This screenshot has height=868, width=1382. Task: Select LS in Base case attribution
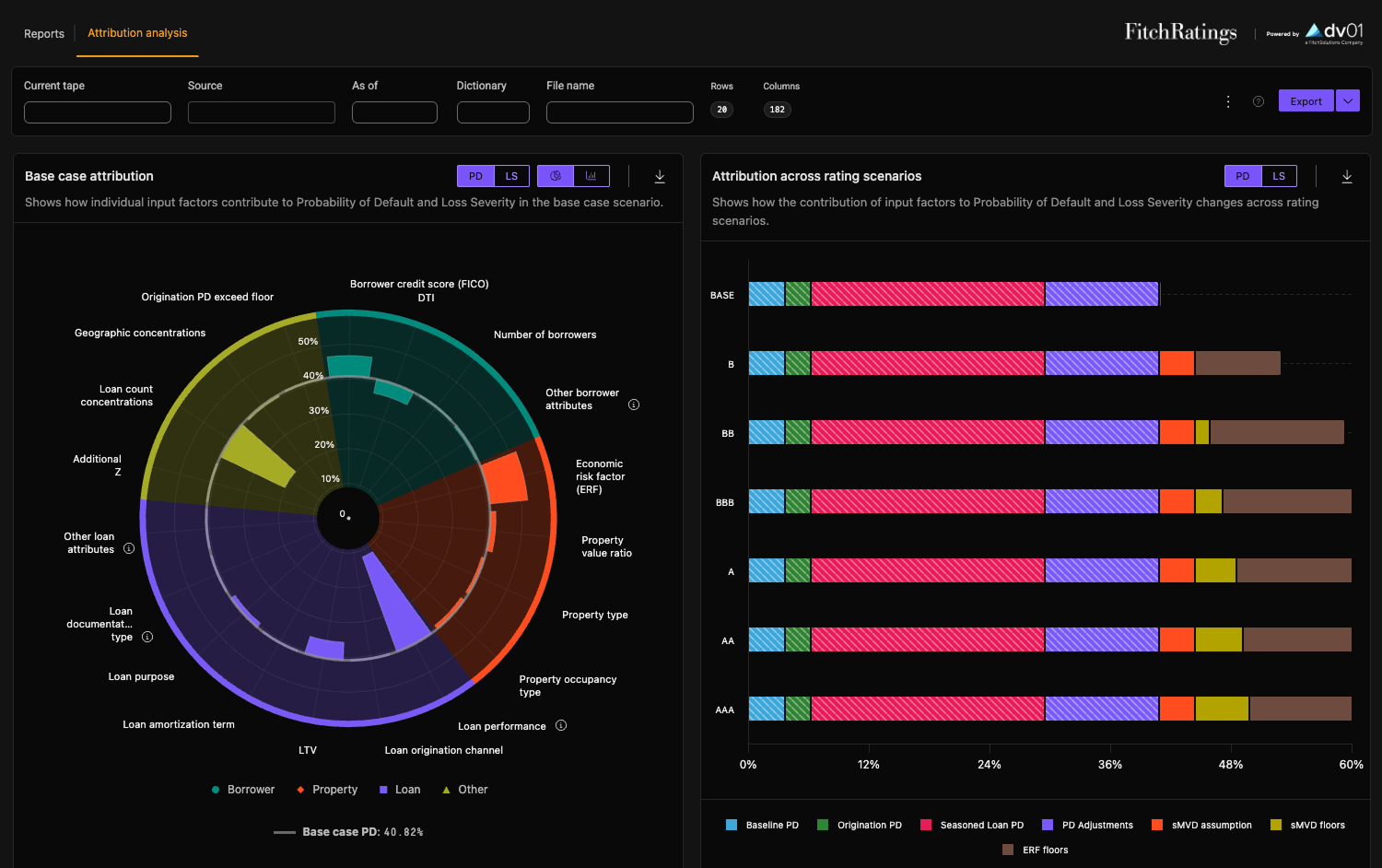coord(511,176)
